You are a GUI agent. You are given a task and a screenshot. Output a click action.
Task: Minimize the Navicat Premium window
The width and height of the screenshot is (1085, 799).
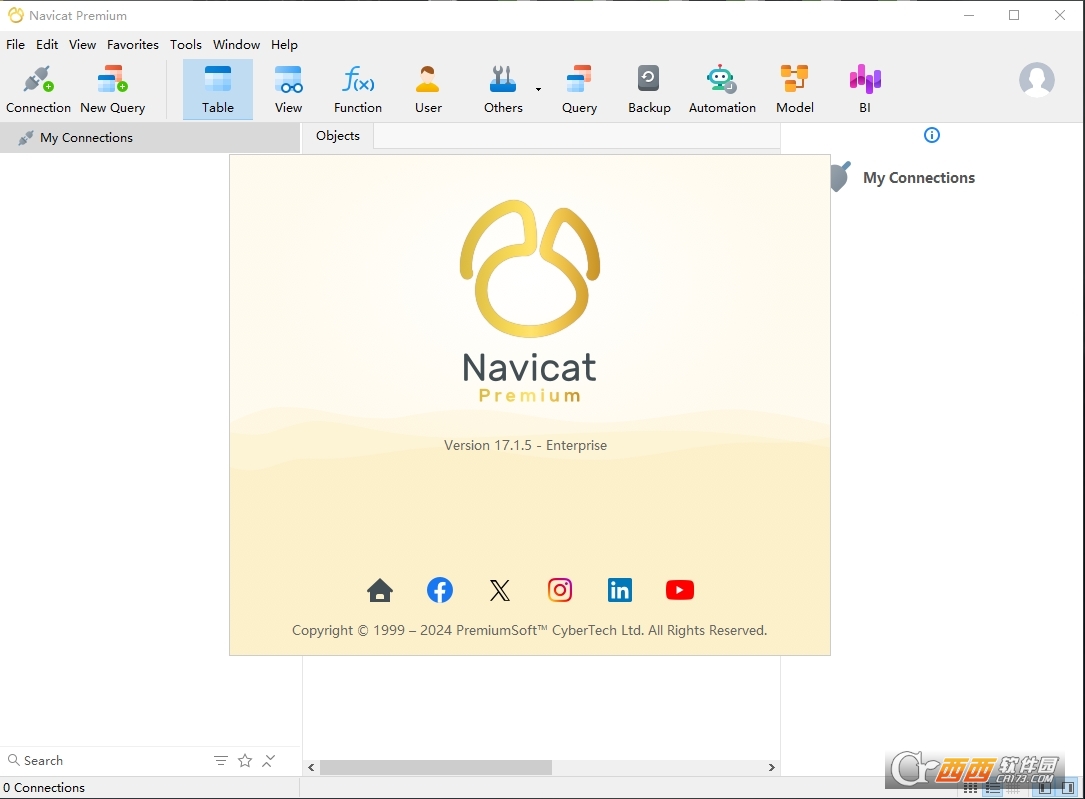[x=969, y=15]
